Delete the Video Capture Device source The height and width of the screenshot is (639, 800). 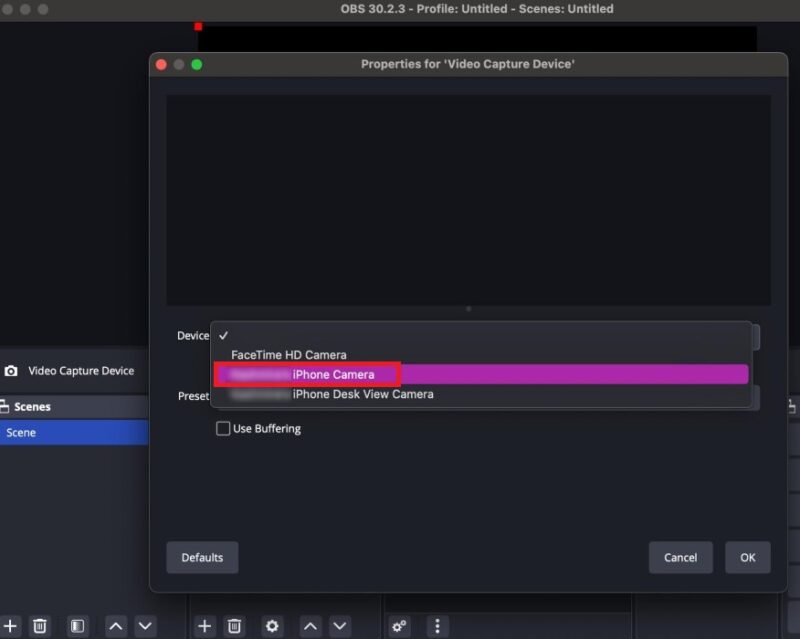(234, 625)
